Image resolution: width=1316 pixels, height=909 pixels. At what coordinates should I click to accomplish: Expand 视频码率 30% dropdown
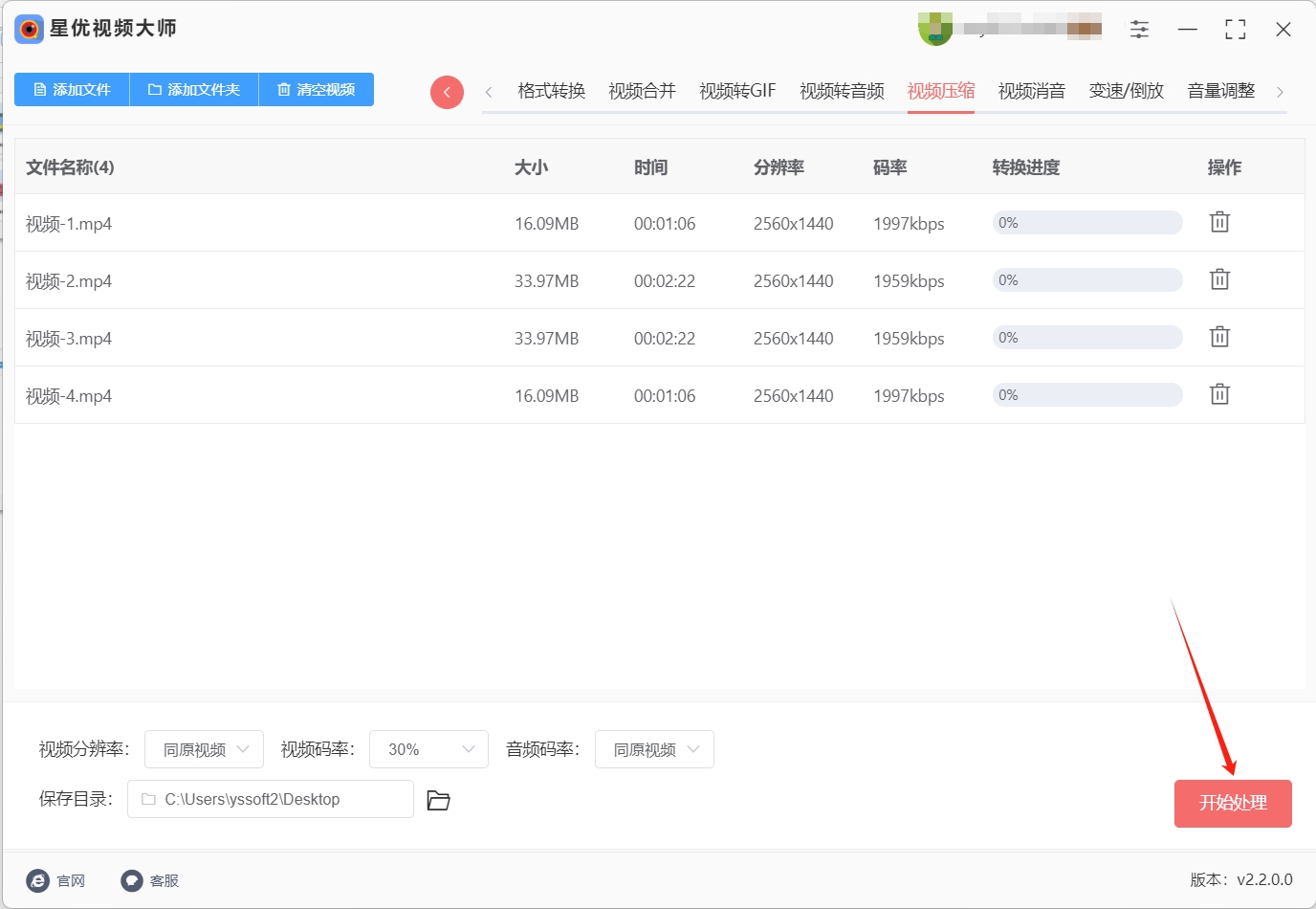click(x=428, y=749)
